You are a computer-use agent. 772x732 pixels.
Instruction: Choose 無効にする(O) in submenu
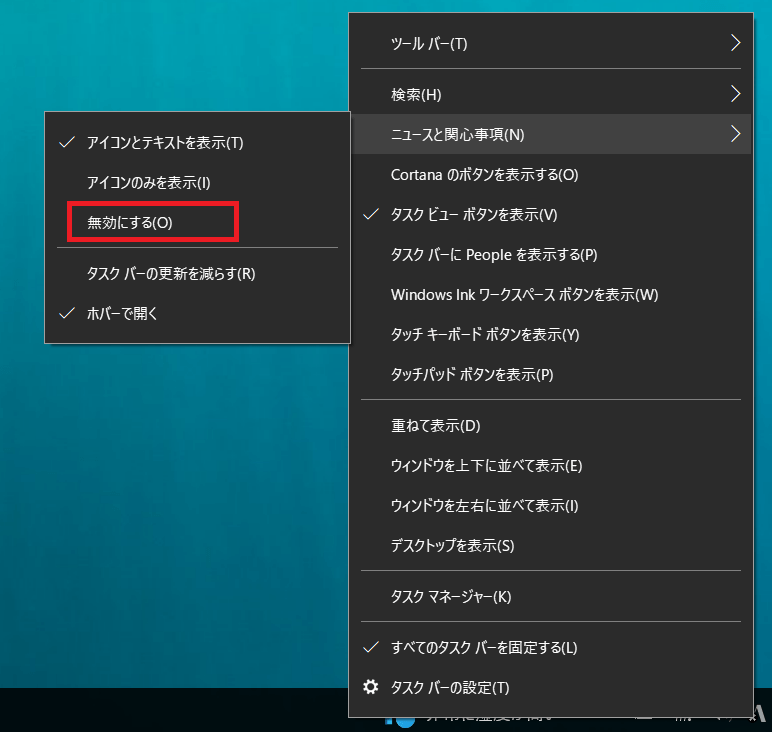coord(197,223)
